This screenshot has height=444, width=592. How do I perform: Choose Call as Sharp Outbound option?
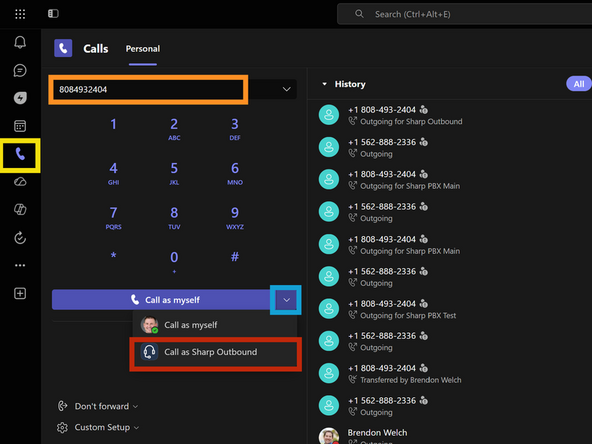point(215,352)
